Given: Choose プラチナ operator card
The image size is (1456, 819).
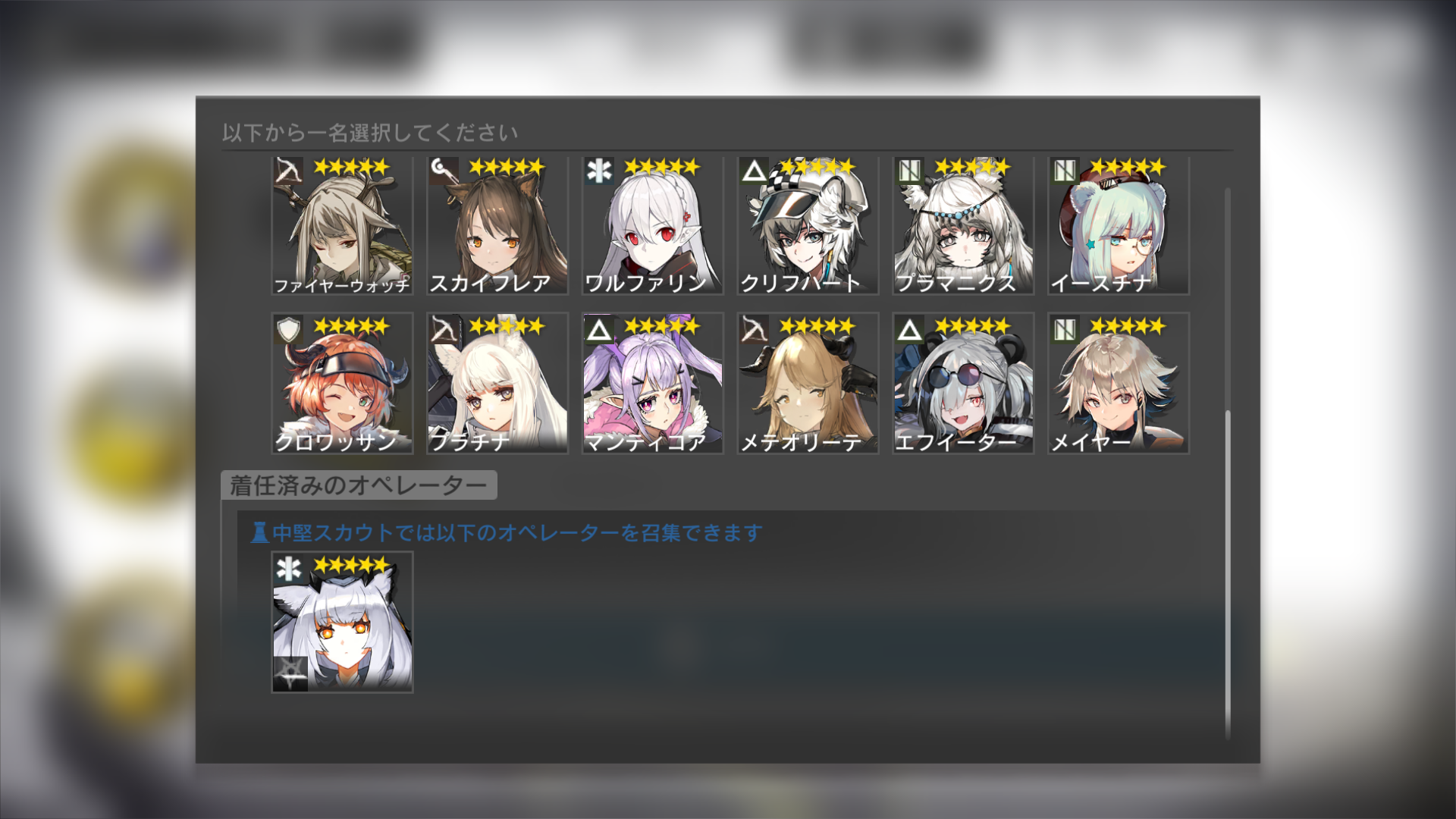Looking at the screenshot, I should (497, 384).
